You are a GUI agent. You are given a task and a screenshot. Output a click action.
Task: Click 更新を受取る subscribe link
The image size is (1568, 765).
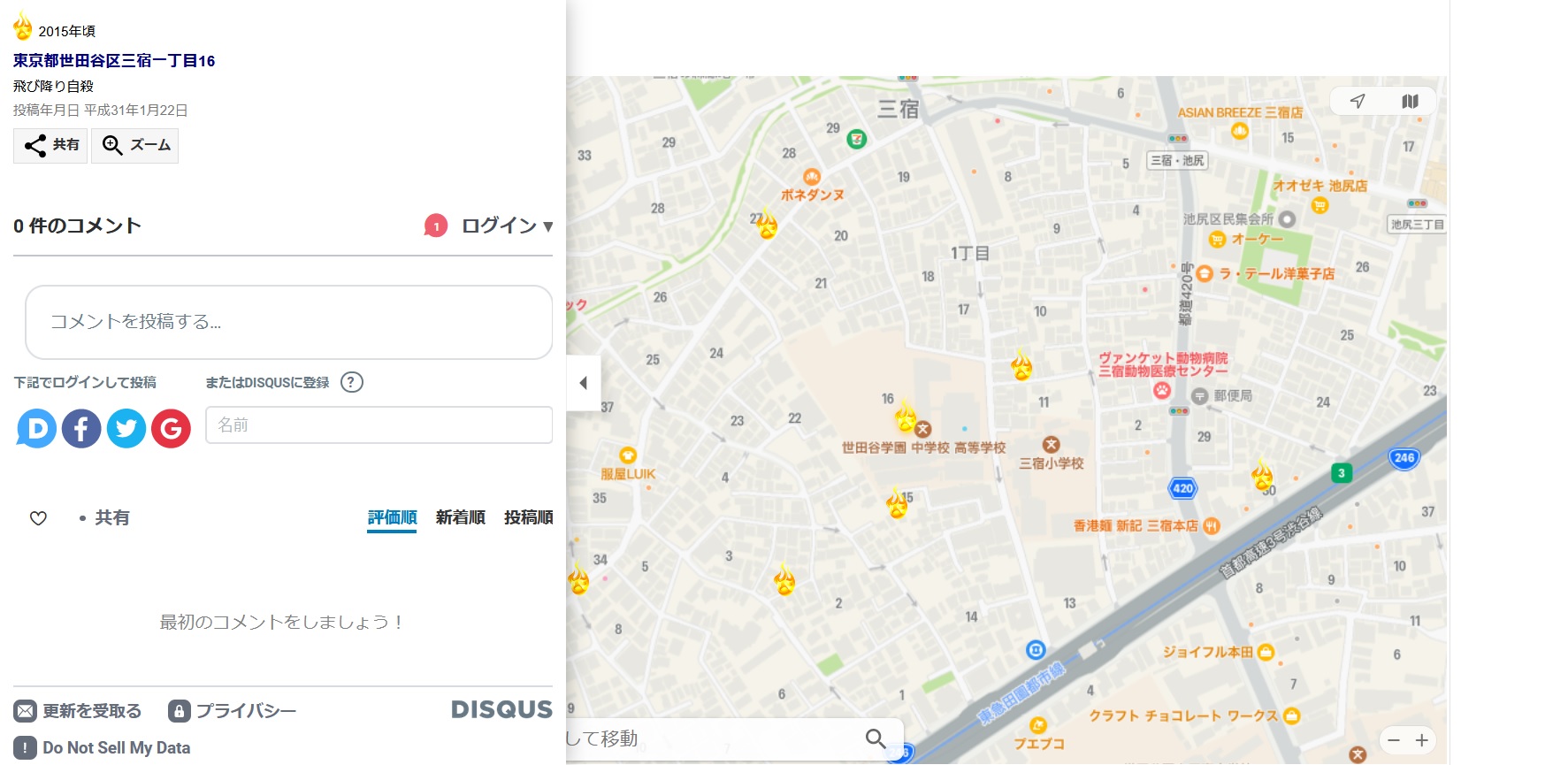click(x=78, y=711)
